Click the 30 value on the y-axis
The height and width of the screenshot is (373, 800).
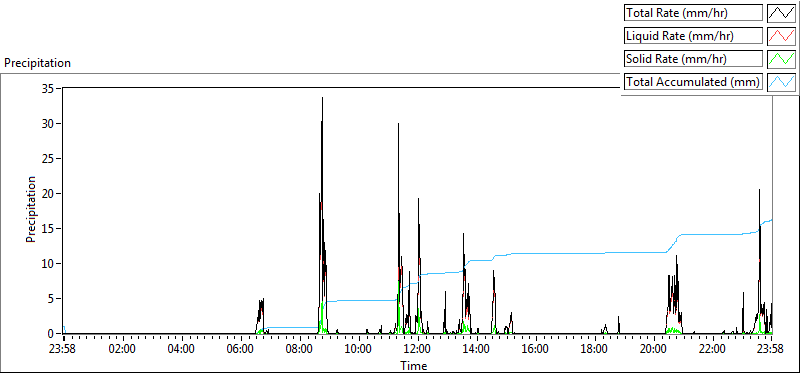[48, 123]
